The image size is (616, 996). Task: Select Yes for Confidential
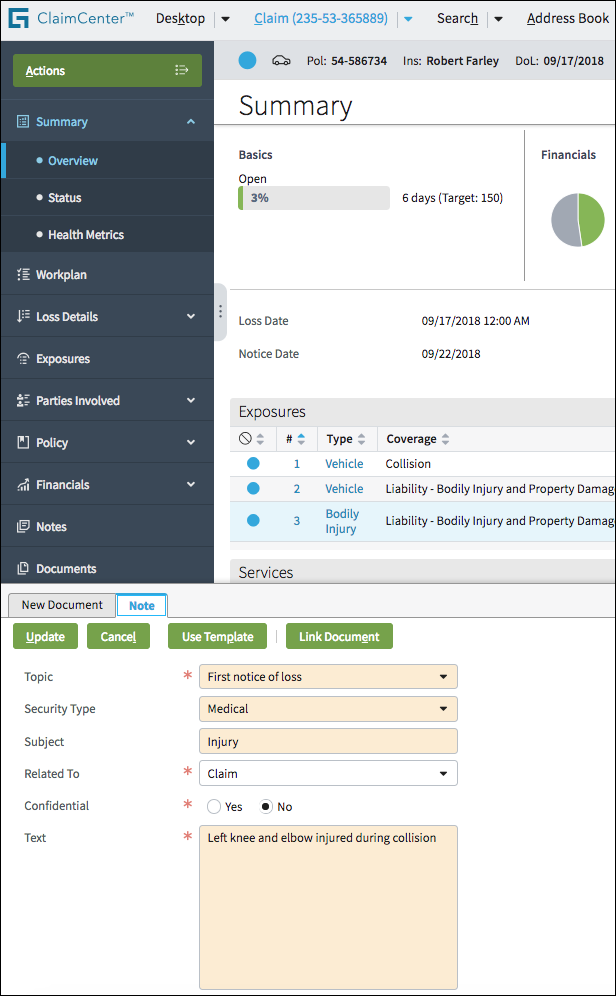pyautogui.click(x=214, y=807)
